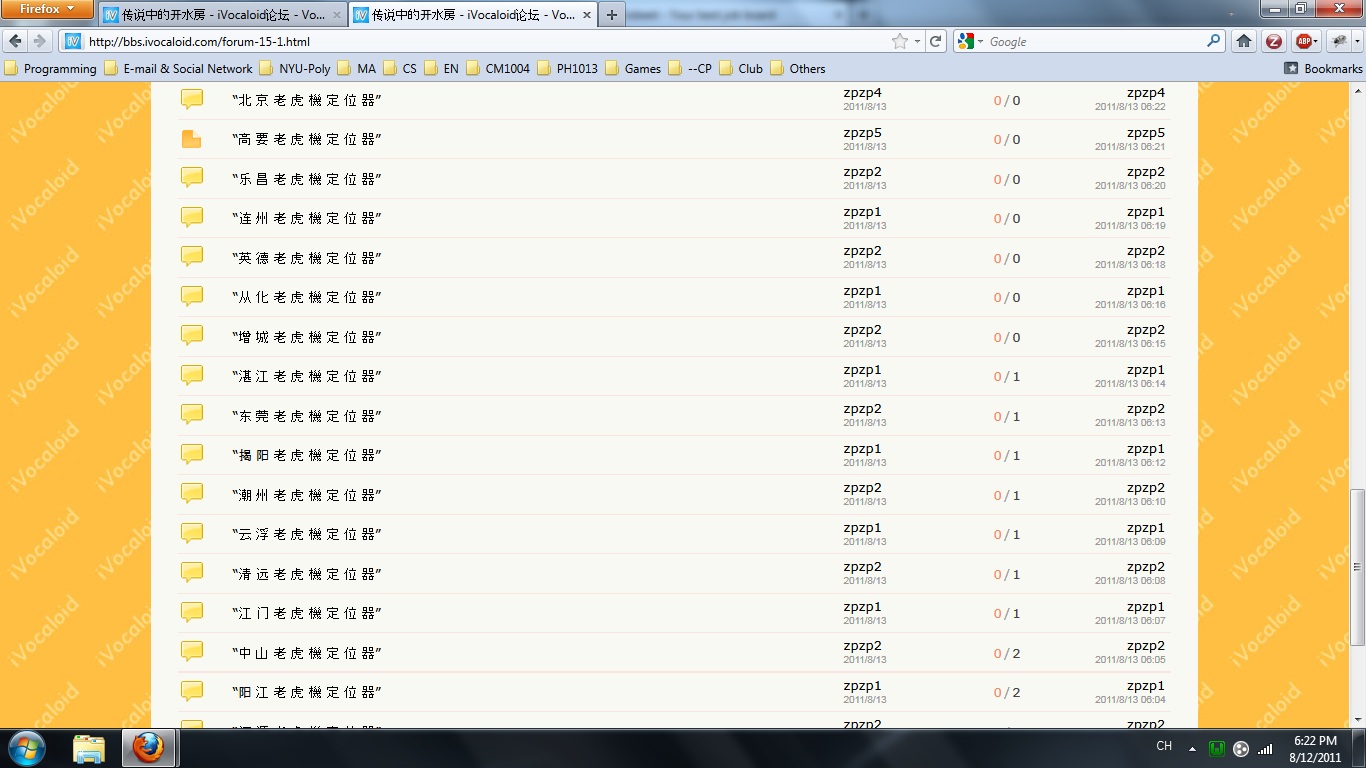Open the Windows Start menu orb
Image resolution: width=1366 pixels, height=768 pixels.
point(27,747)
